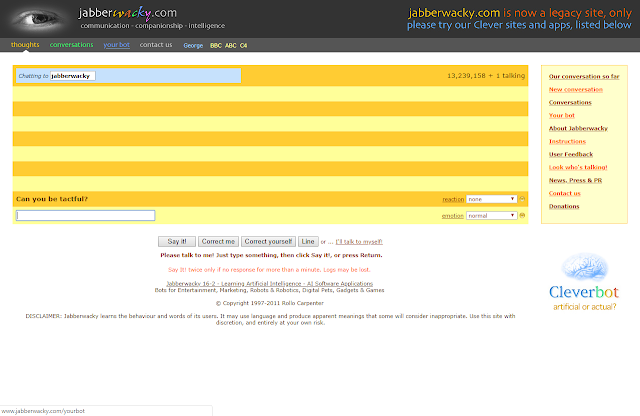Open the sidebar Contact us link
Viewport: 640px width, 416px height.
click(564, 193)
